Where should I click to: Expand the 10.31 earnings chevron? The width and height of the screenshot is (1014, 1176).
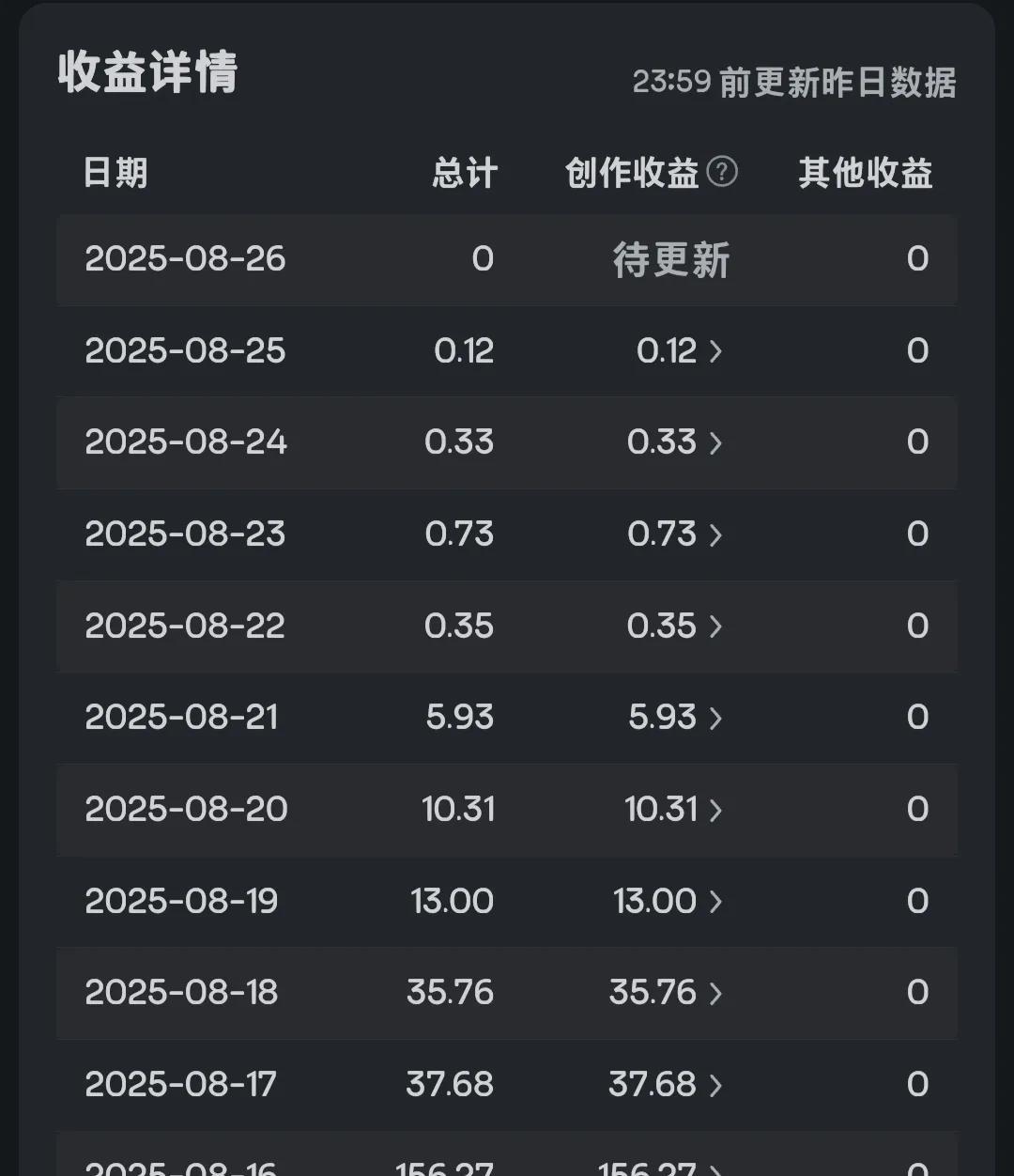(x=715, y=810)
